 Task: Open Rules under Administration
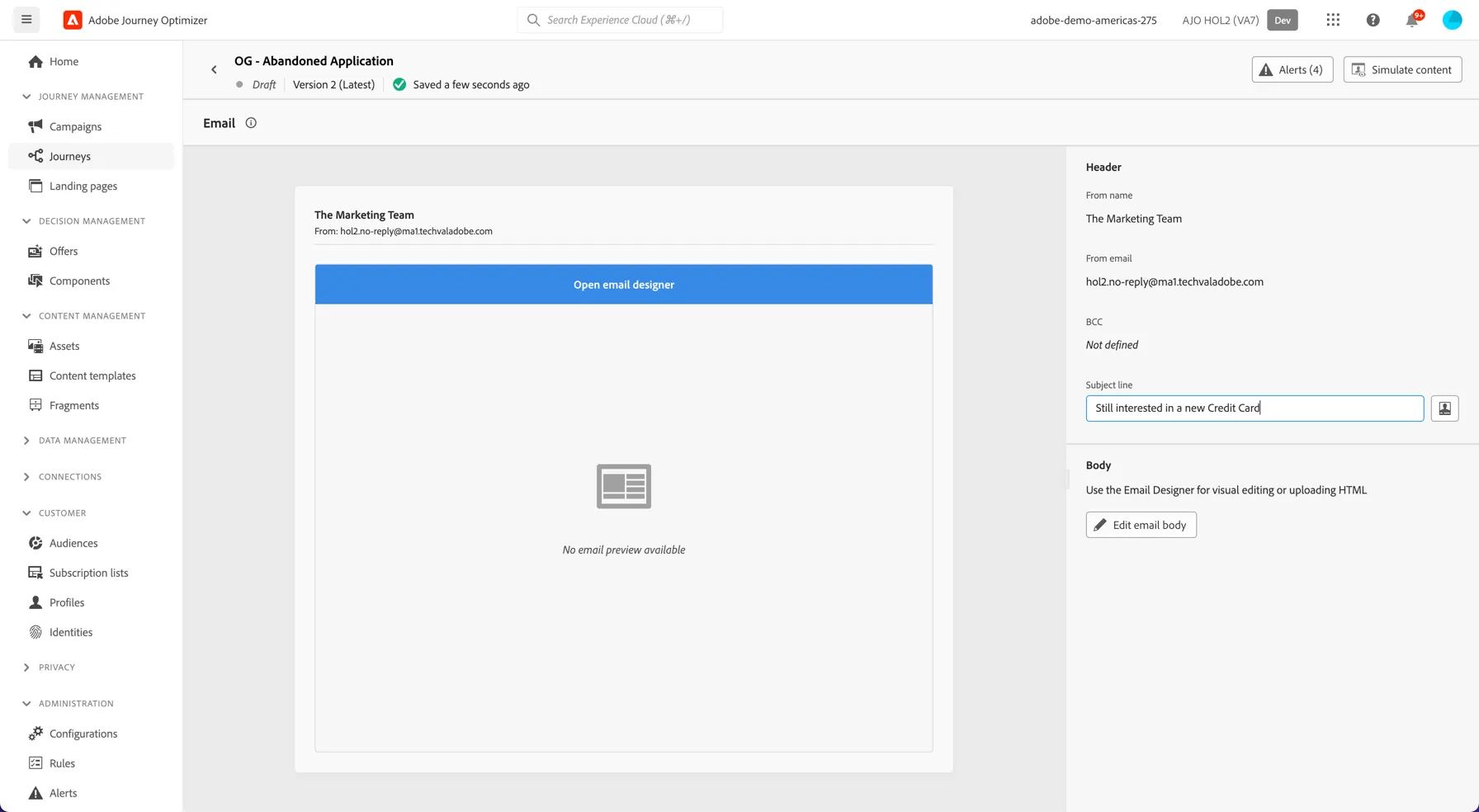click(91, 763)
